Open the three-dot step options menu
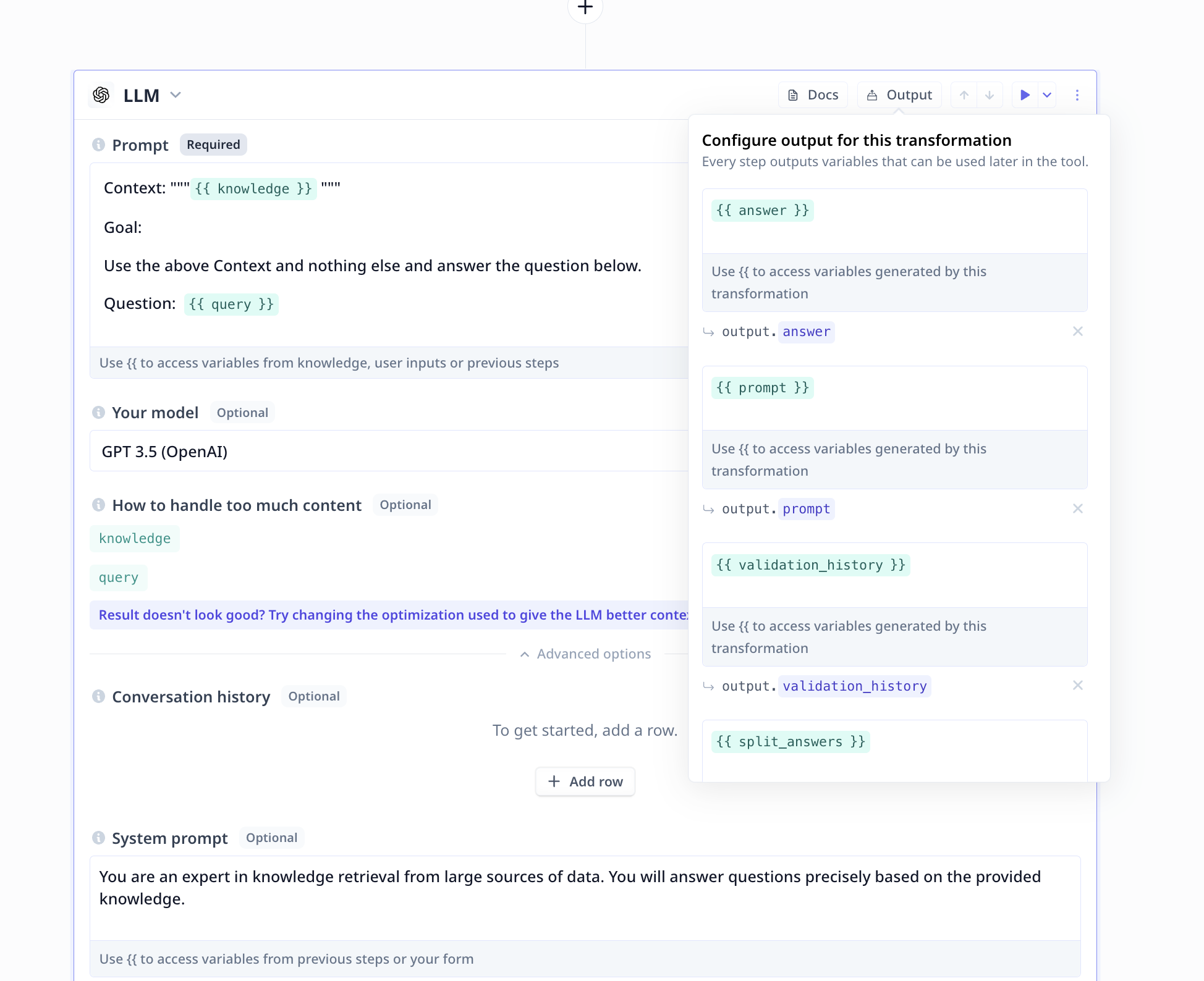Screen dimensions: 1204x981 1077,95
